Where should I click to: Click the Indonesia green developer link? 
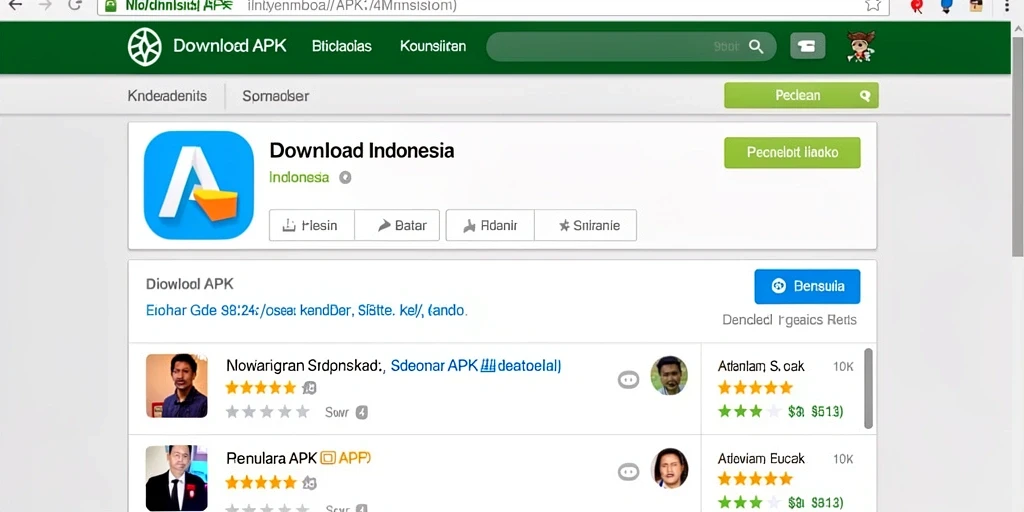[x=299, y=178]
